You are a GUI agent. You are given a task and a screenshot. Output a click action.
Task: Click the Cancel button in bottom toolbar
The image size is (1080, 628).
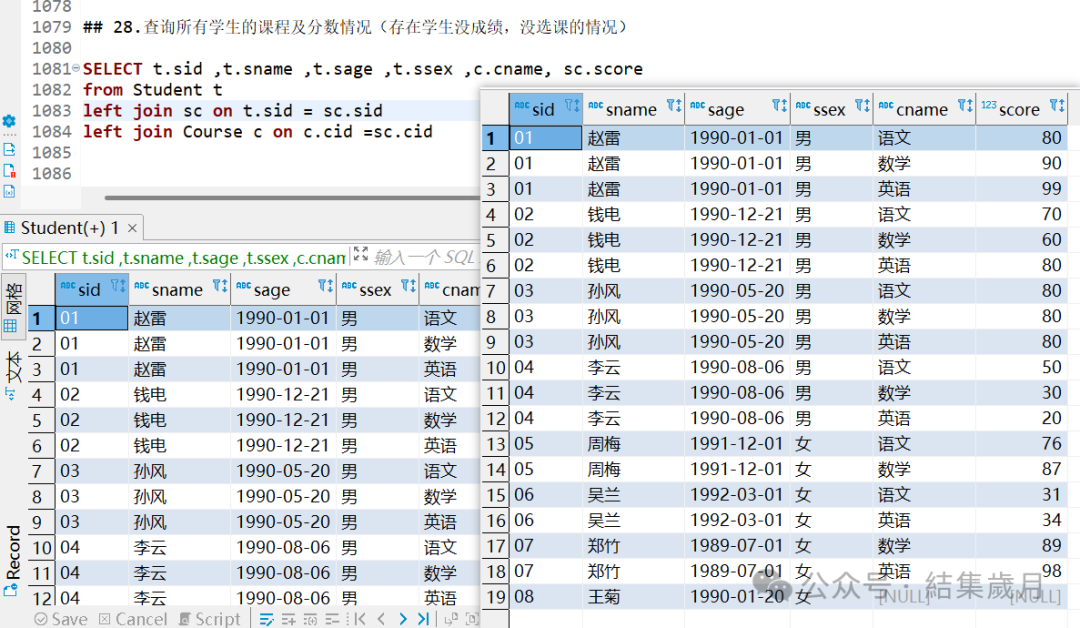tap(133, 619)
